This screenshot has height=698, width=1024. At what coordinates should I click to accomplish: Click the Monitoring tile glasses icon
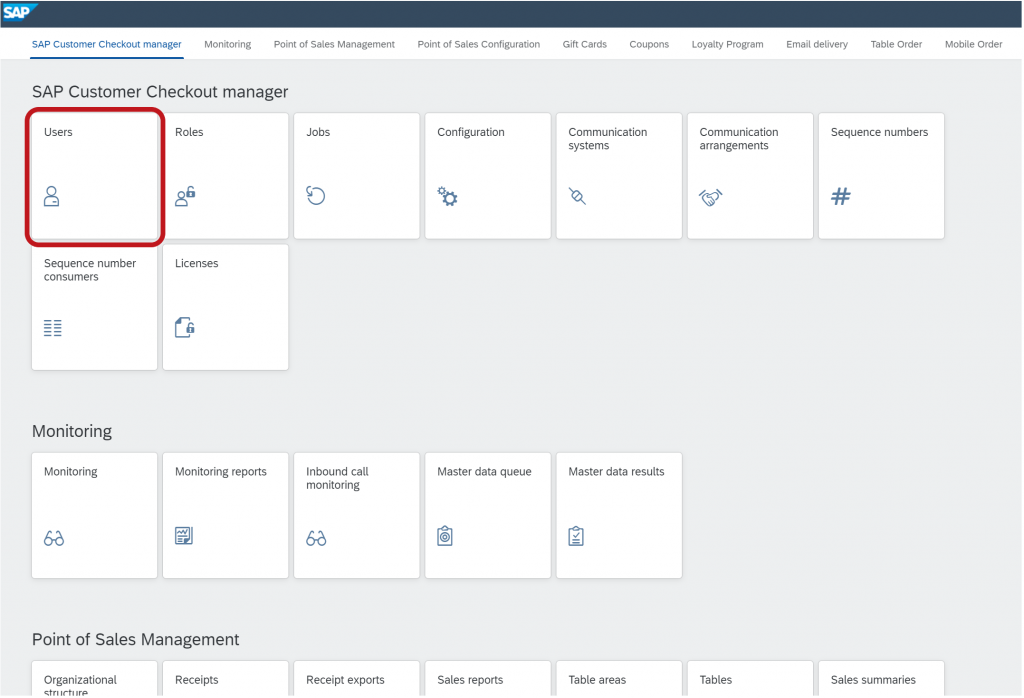pyautogui.click(x=54, y=538)
